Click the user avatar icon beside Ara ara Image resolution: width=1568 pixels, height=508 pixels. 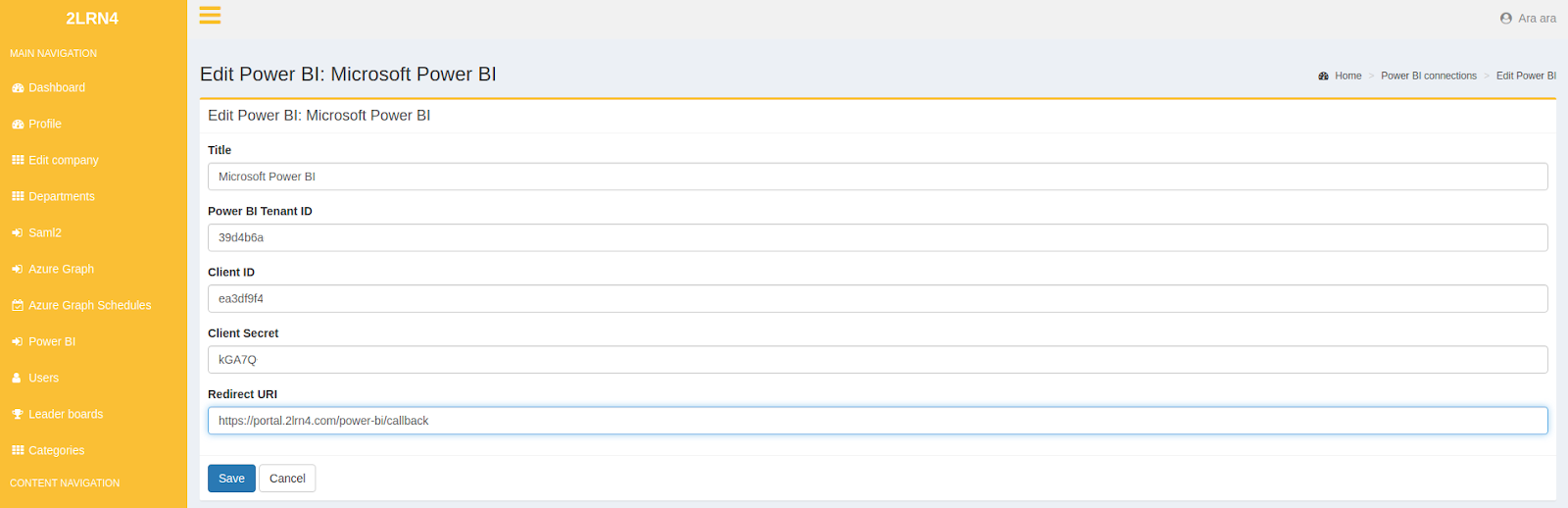coord(1506,19)
